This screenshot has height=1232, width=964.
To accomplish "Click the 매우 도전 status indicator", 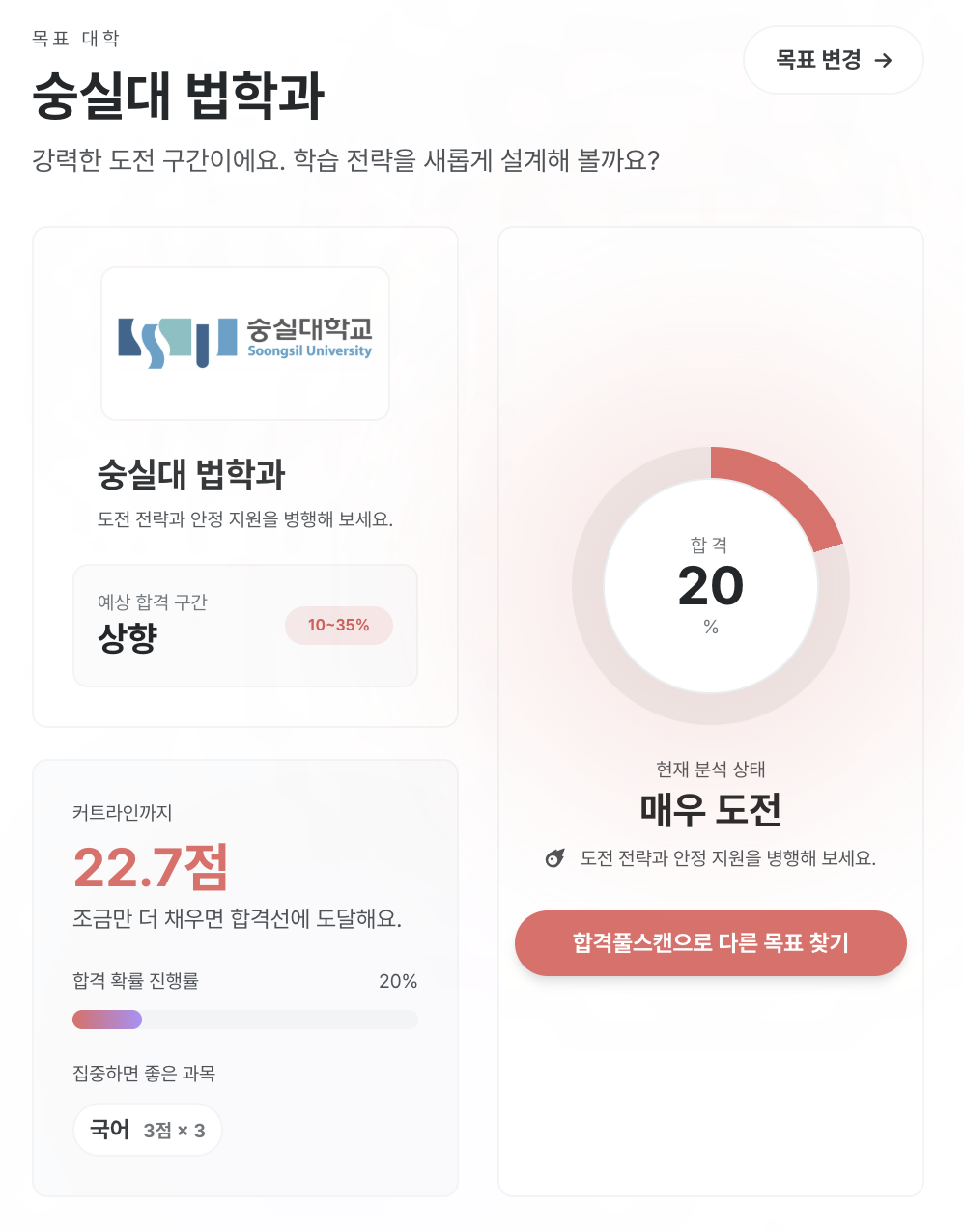I will [x=711, y=809].
